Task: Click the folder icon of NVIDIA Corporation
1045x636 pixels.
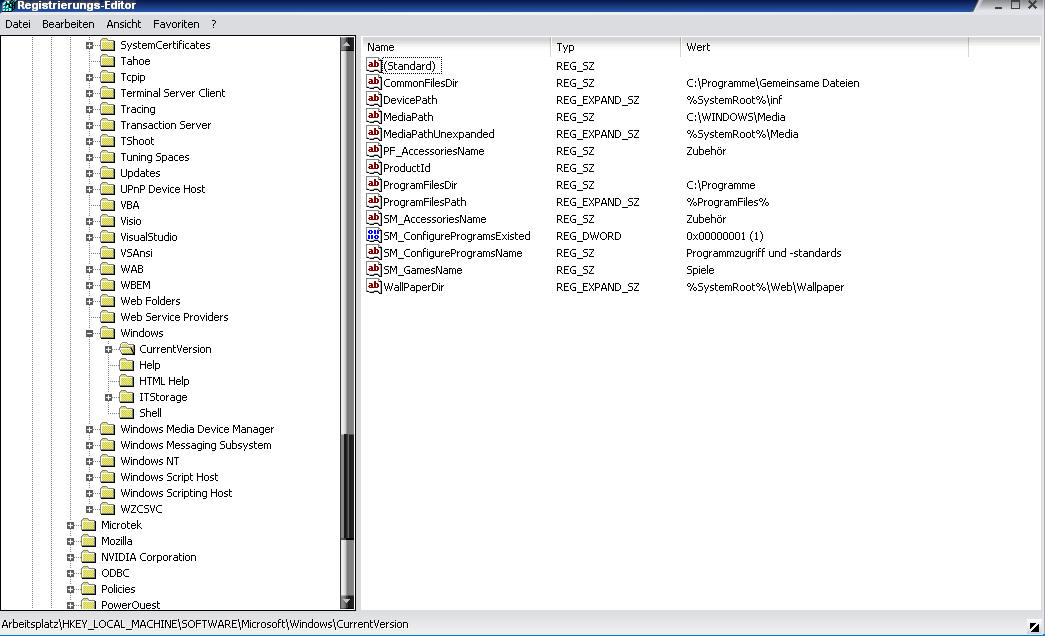Action: tap(89, 557)
